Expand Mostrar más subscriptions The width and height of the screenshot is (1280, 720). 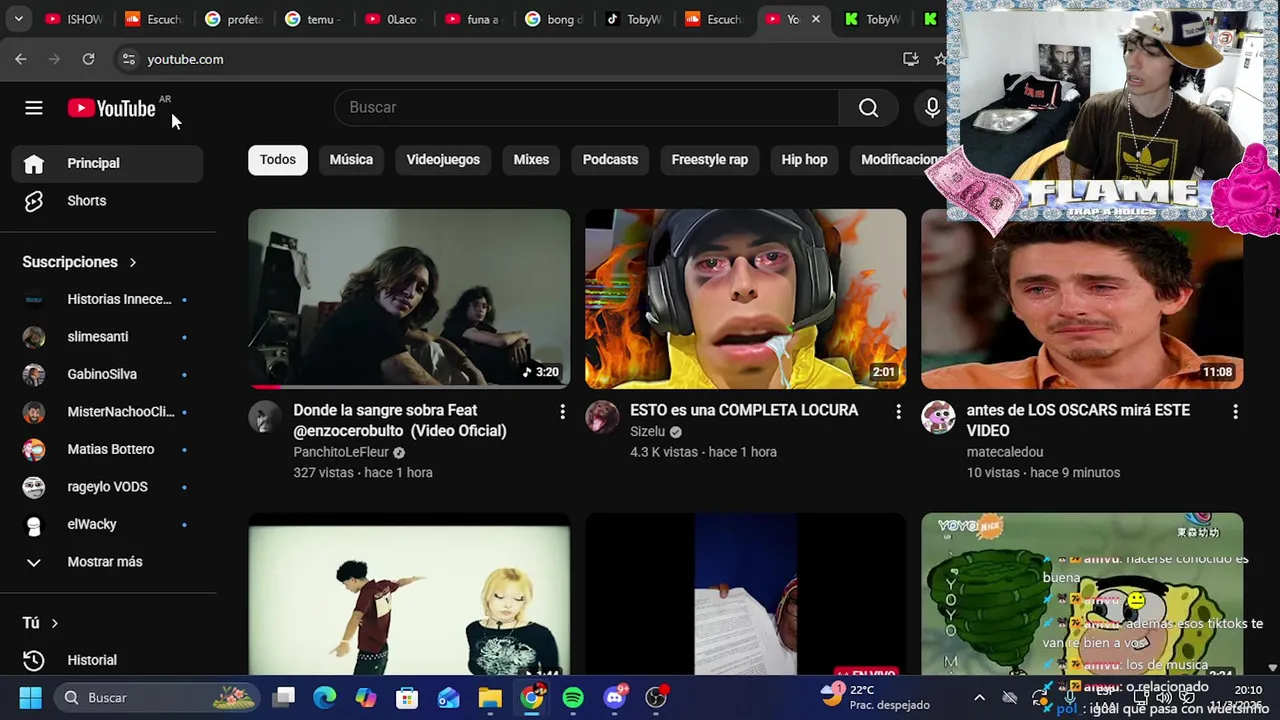[107, 562]
